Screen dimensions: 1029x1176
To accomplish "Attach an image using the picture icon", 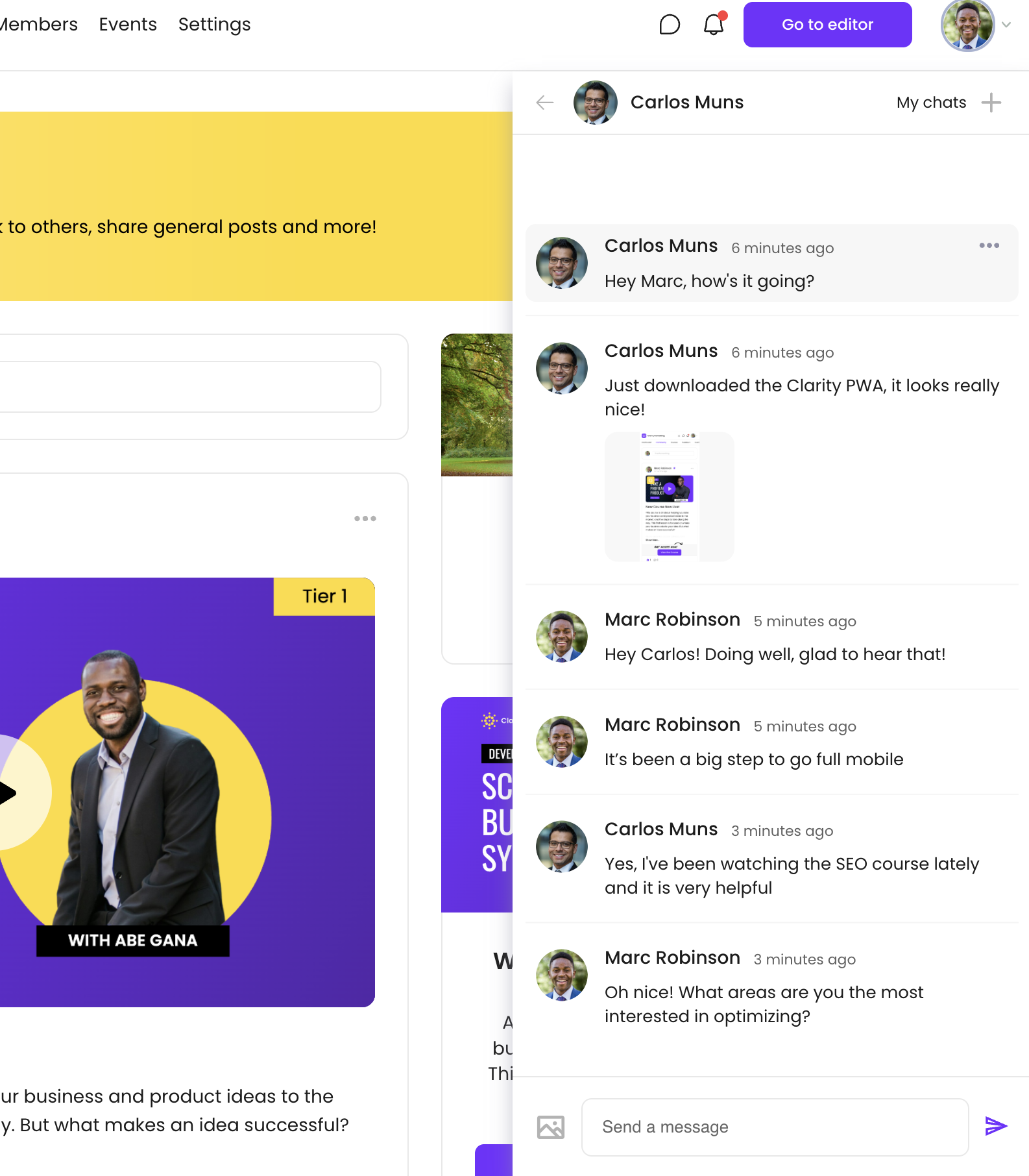I will tap(550, 1127).
